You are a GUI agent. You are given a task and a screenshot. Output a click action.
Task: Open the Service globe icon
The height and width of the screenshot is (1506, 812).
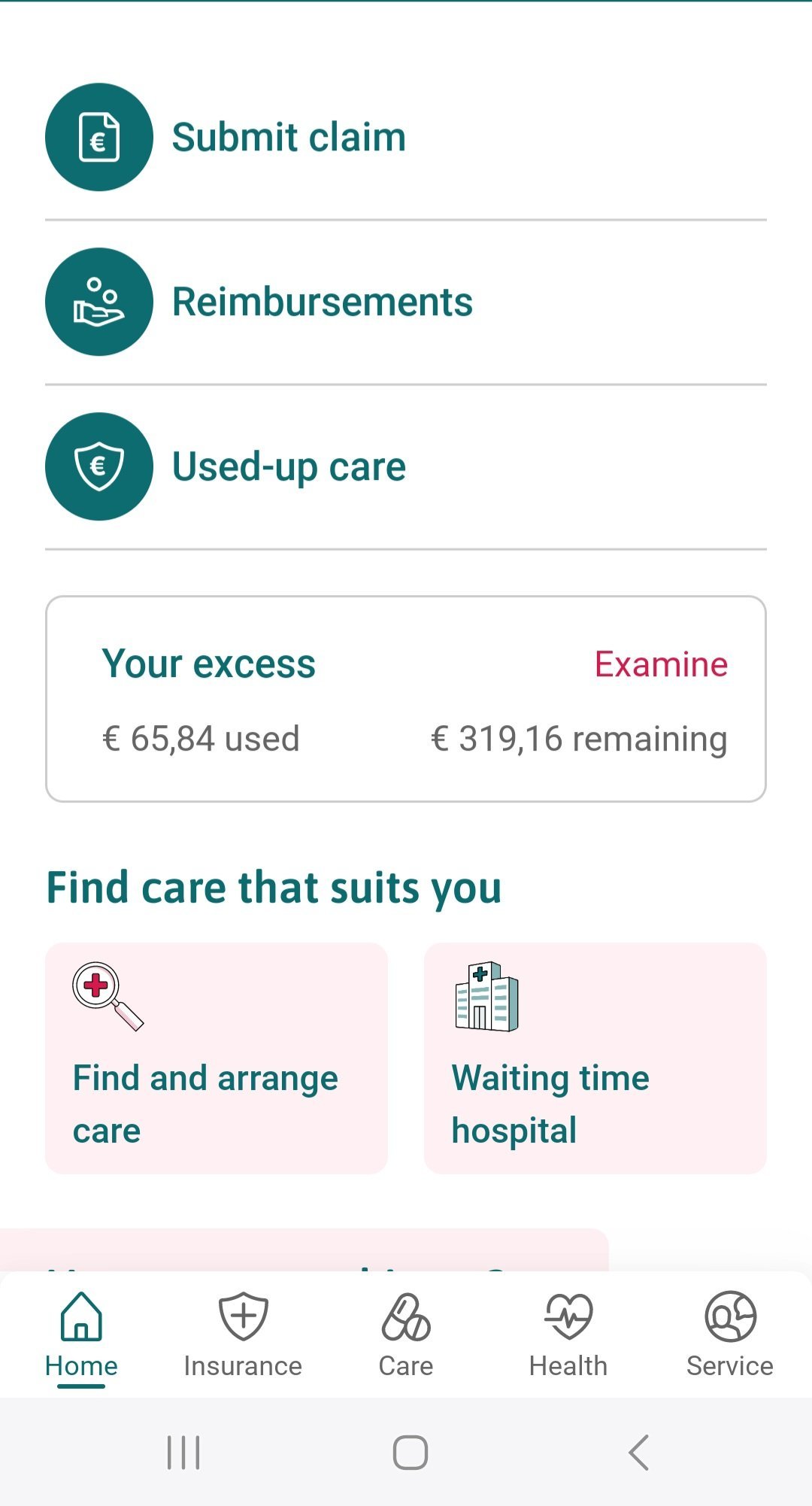point(730,1316)
